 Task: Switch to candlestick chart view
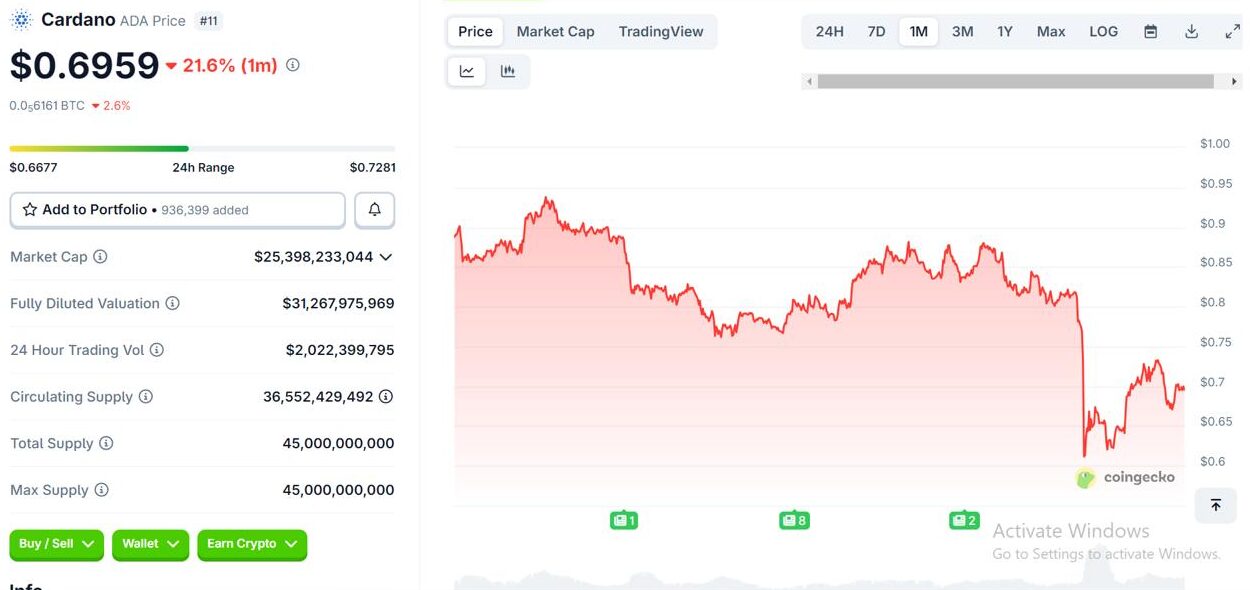508,71
